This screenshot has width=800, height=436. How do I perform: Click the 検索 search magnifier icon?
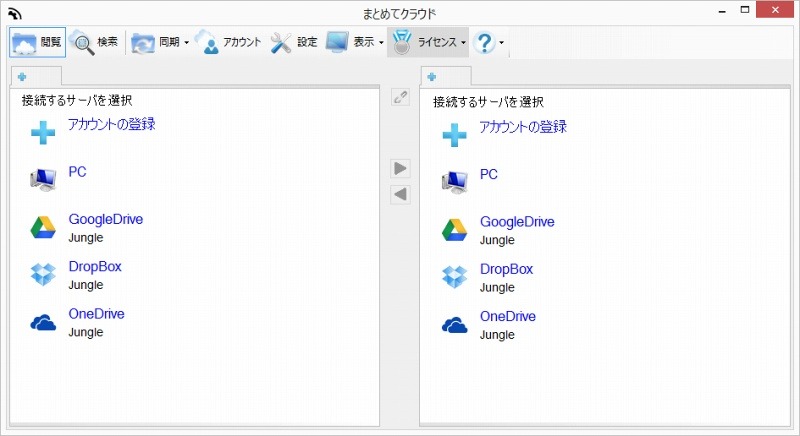(x=82, y=42)
